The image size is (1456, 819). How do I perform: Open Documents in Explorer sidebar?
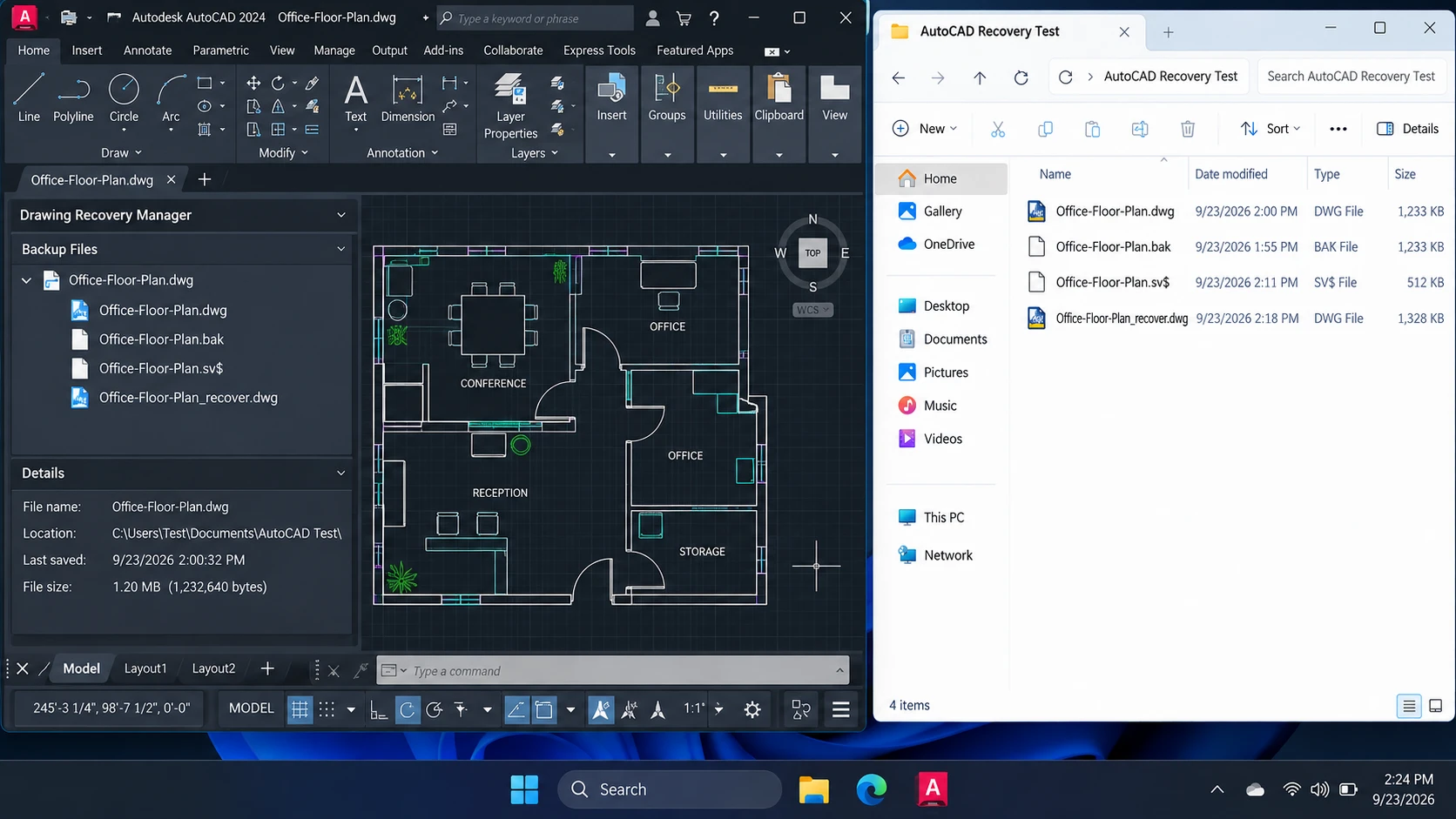(x=955, y=339)
